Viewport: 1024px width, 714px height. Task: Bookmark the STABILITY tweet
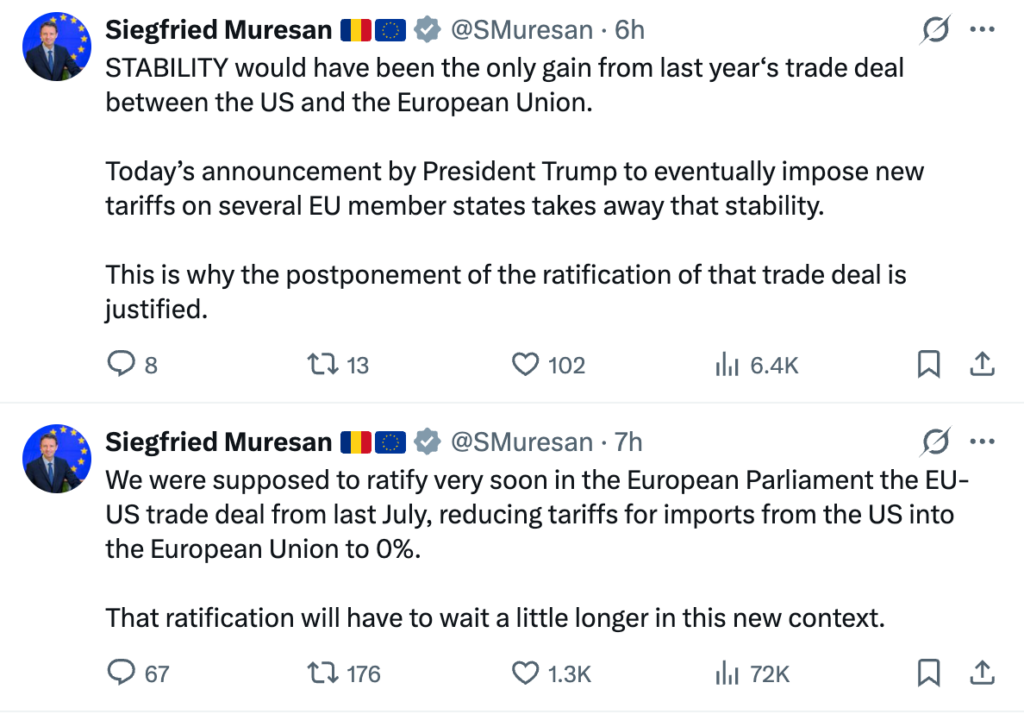pos(929,365)
